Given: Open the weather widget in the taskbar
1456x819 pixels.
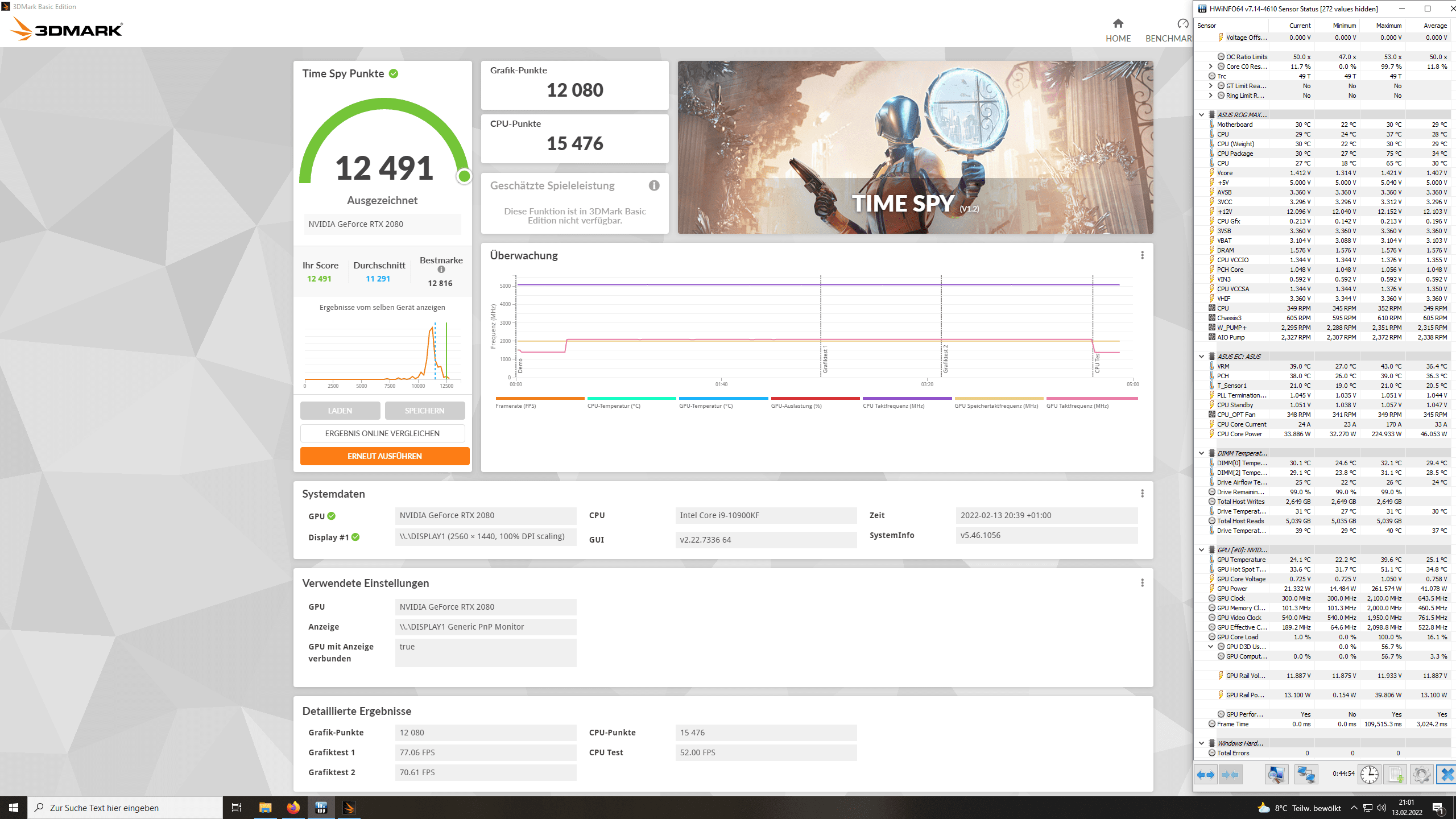Looking at the screenshot, I should pyautogui.click(x=1300, y=808).
